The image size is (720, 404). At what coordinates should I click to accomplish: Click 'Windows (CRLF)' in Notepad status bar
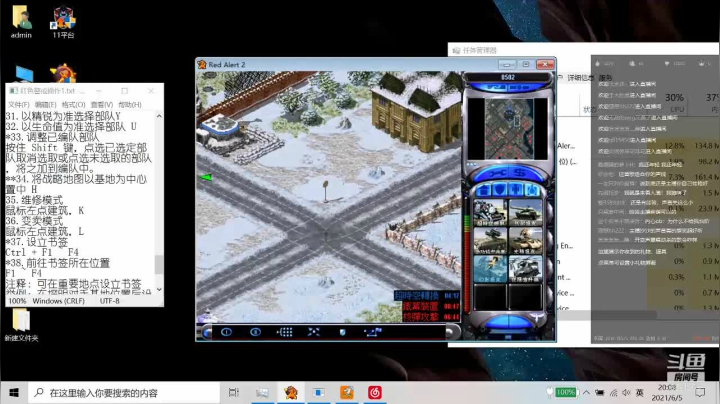point(58,301)
